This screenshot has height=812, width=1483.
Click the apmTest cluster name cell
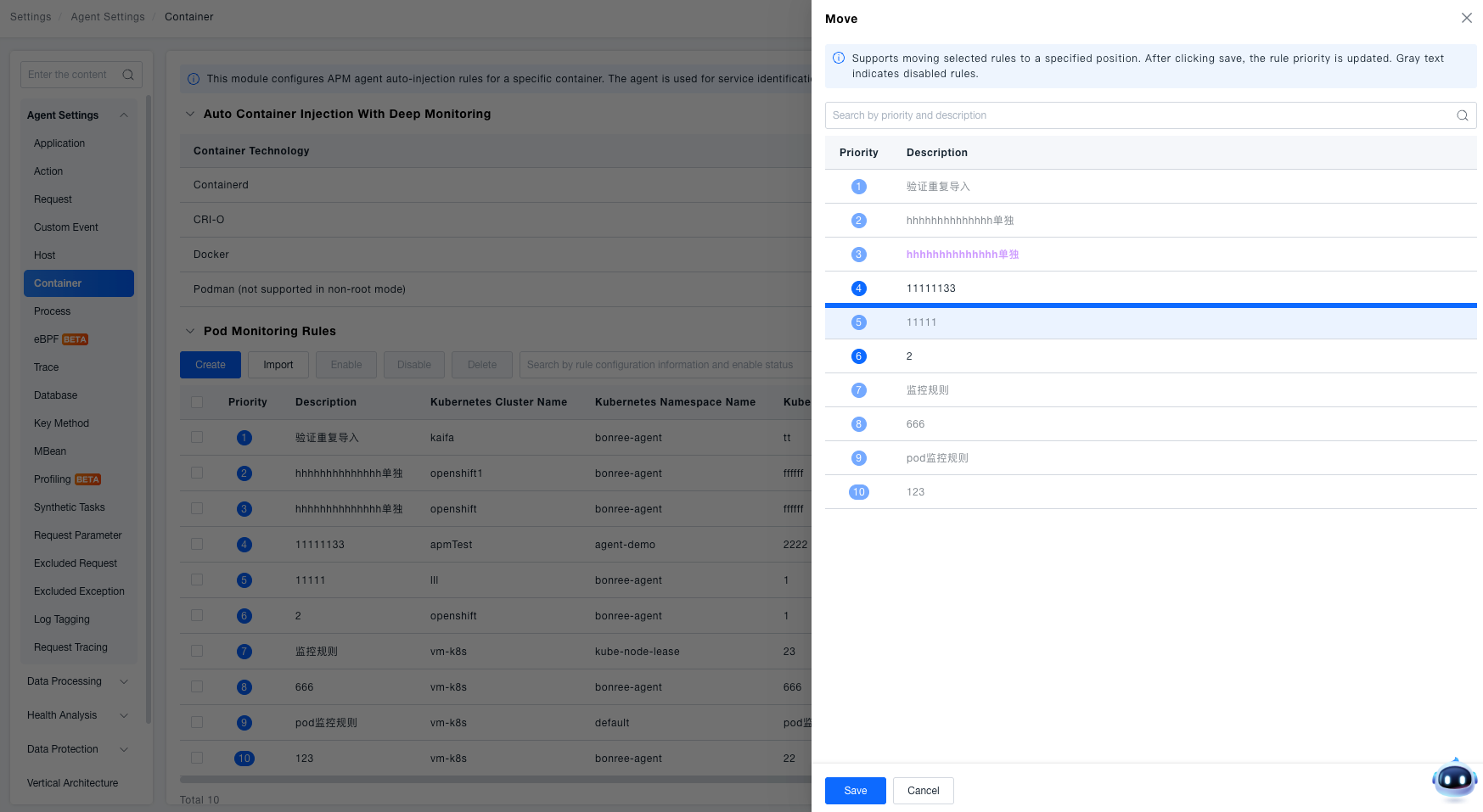[x=452, y=545]
